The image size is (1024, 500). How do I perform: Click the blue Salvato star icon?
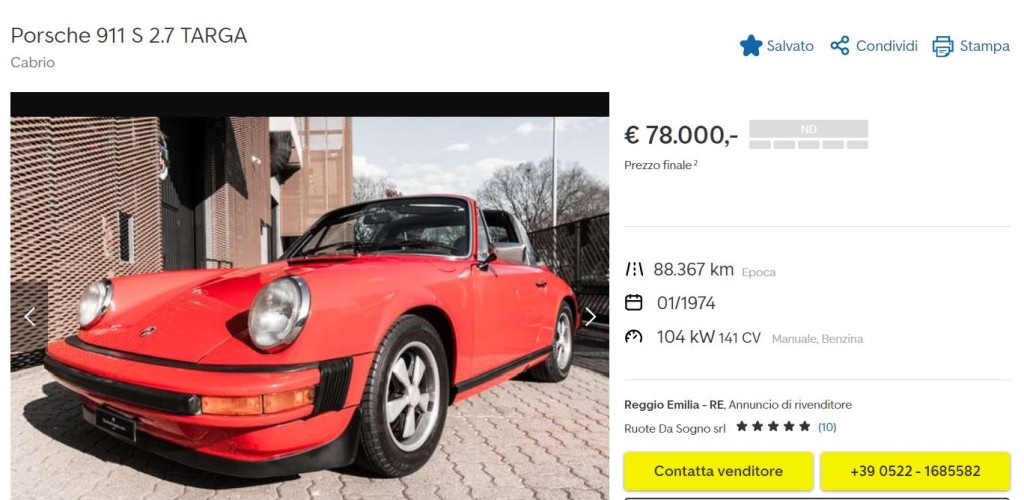tap(750, 46)
